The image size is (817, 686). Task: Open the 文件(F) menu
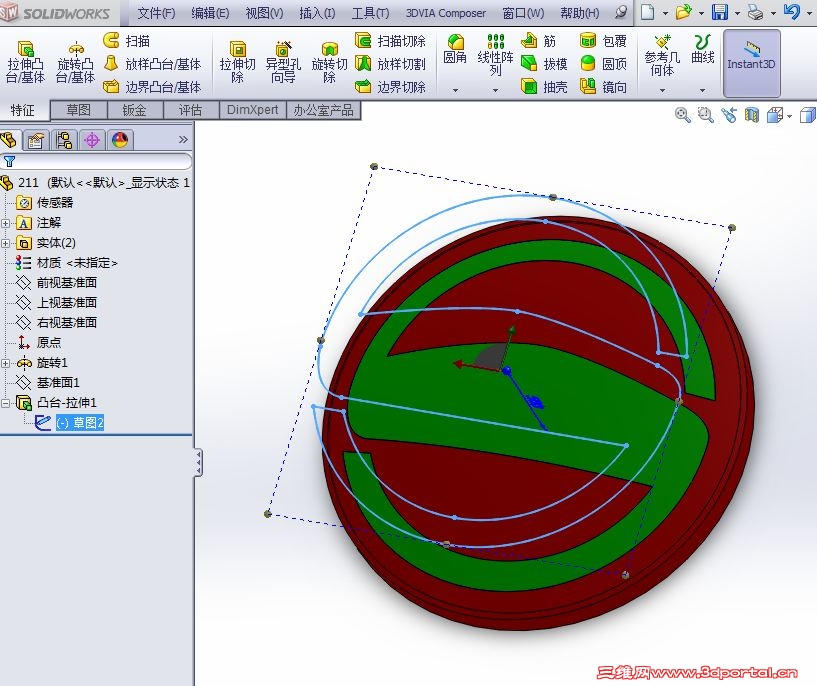point(156,13)
